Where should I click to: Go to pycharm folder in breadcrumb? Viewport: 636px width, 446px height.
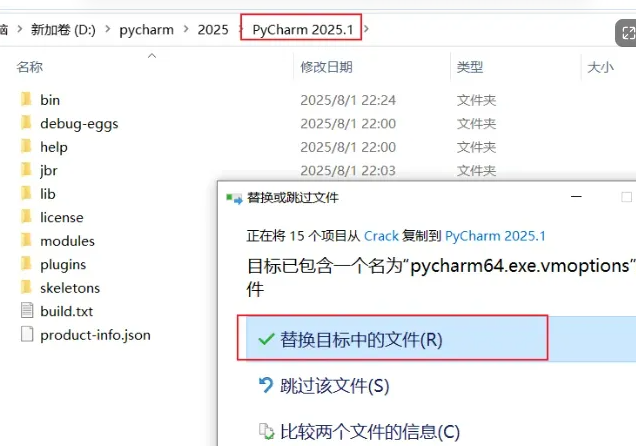(146, 30)
